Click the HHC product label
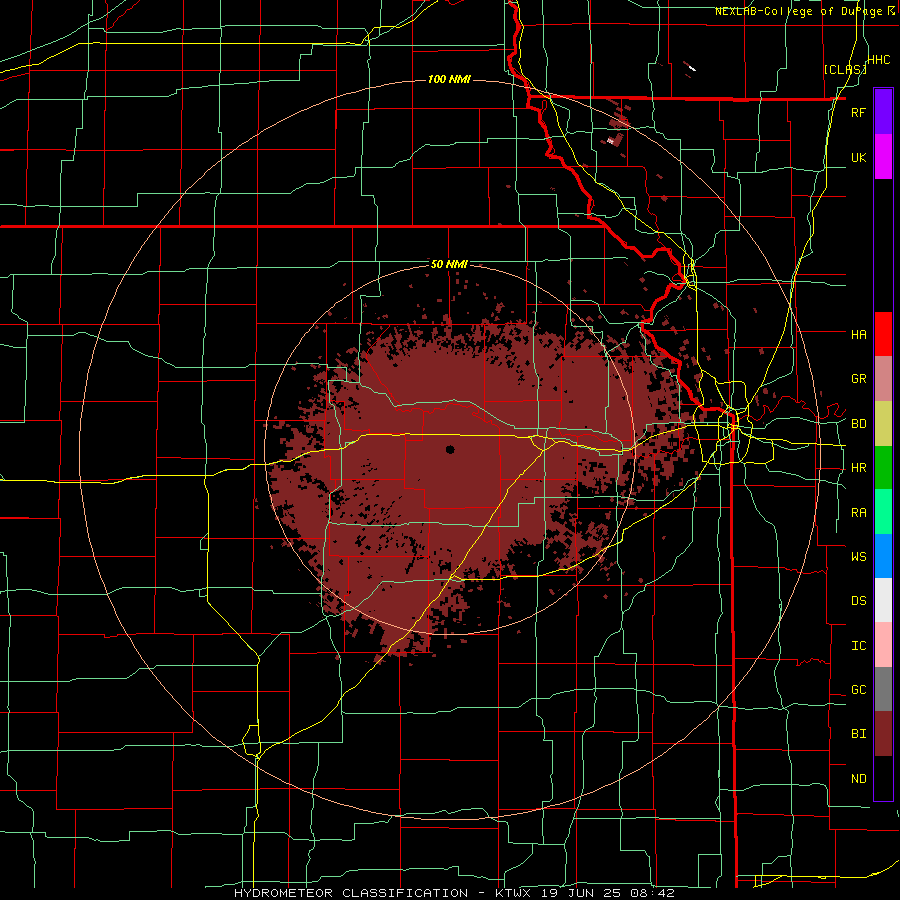The height and width of the screenshot is (900, 900). [x=879, y=60]
